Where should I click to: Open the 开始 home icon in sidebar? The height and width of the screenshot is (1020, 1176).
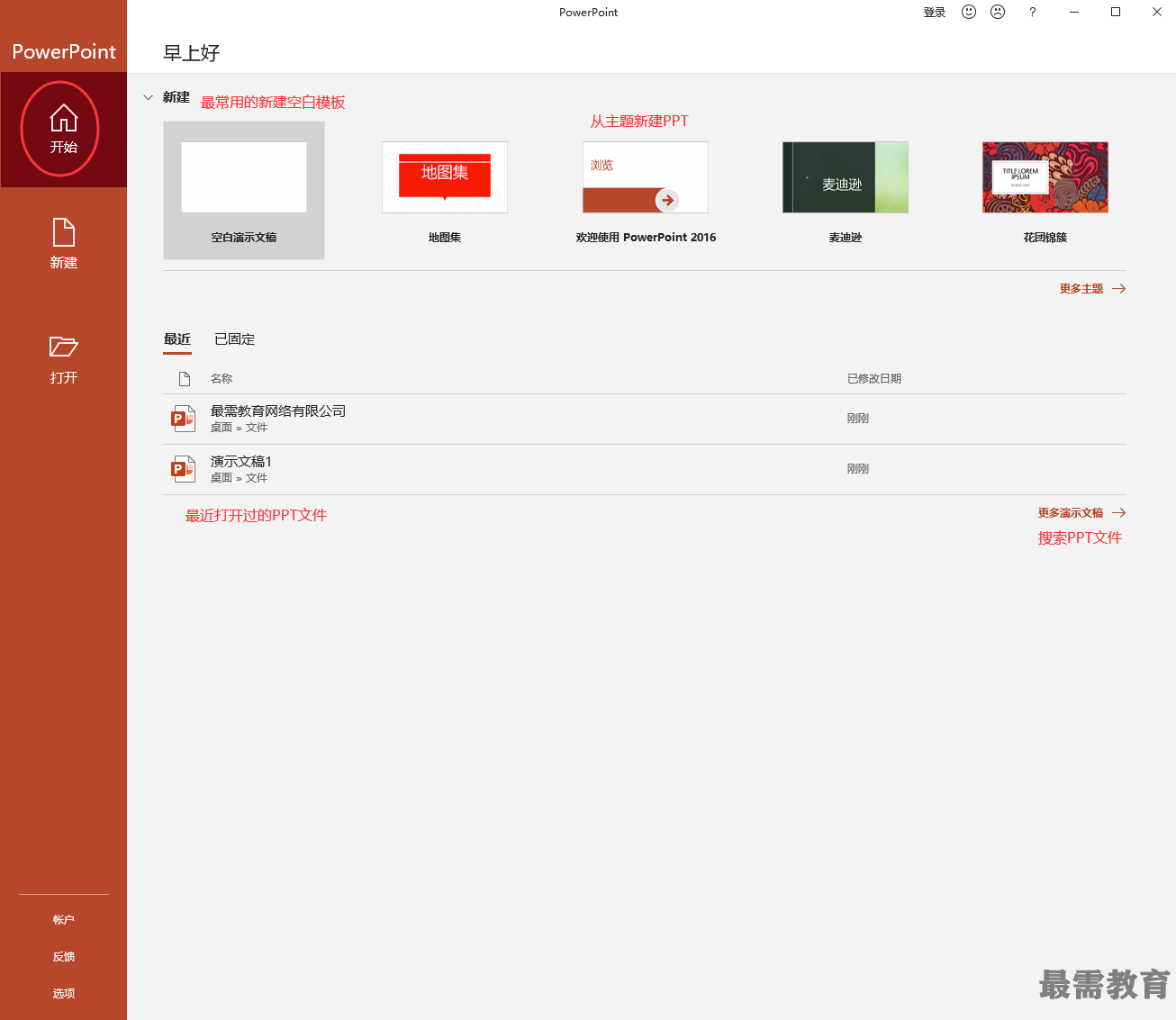pos(63,118)
